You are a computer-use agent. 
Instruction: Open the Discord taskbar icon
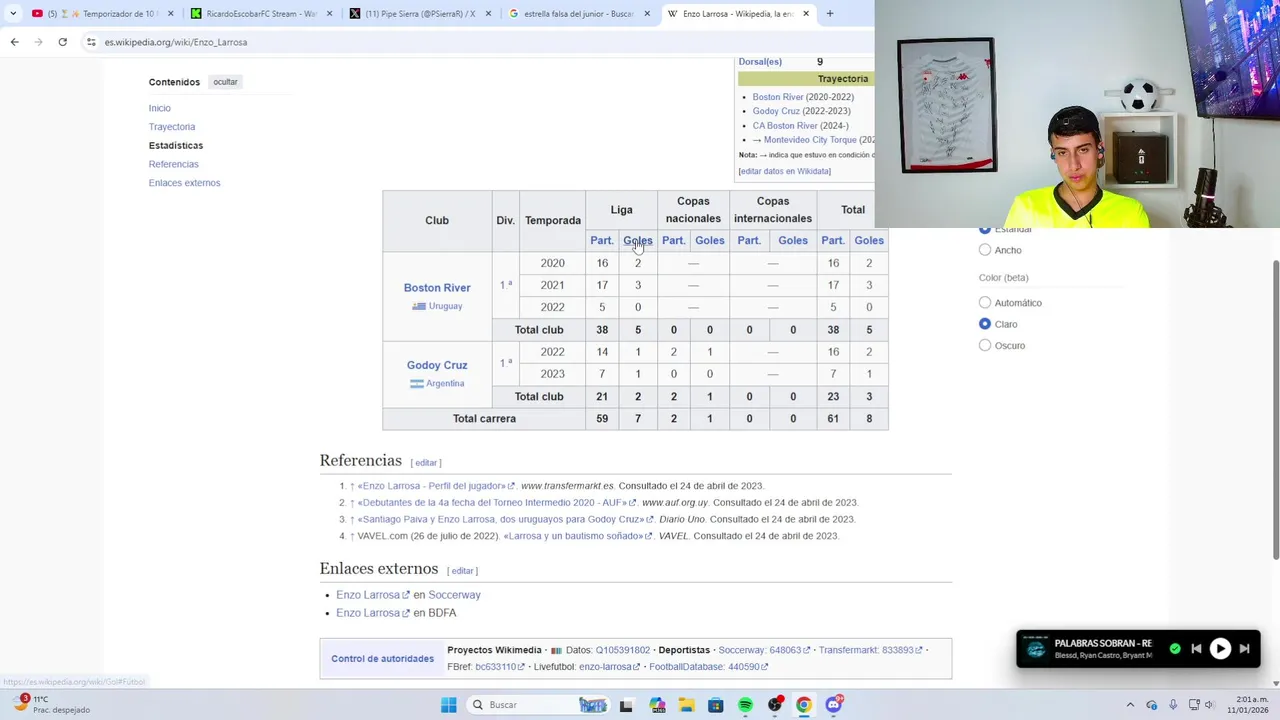834,705
